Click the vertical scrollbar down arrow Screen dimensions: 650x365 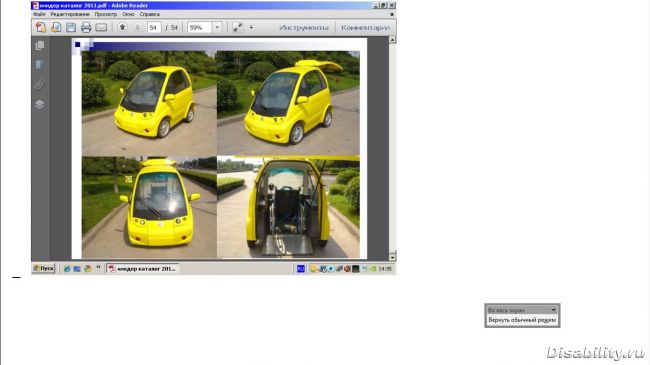click(392, 257)
